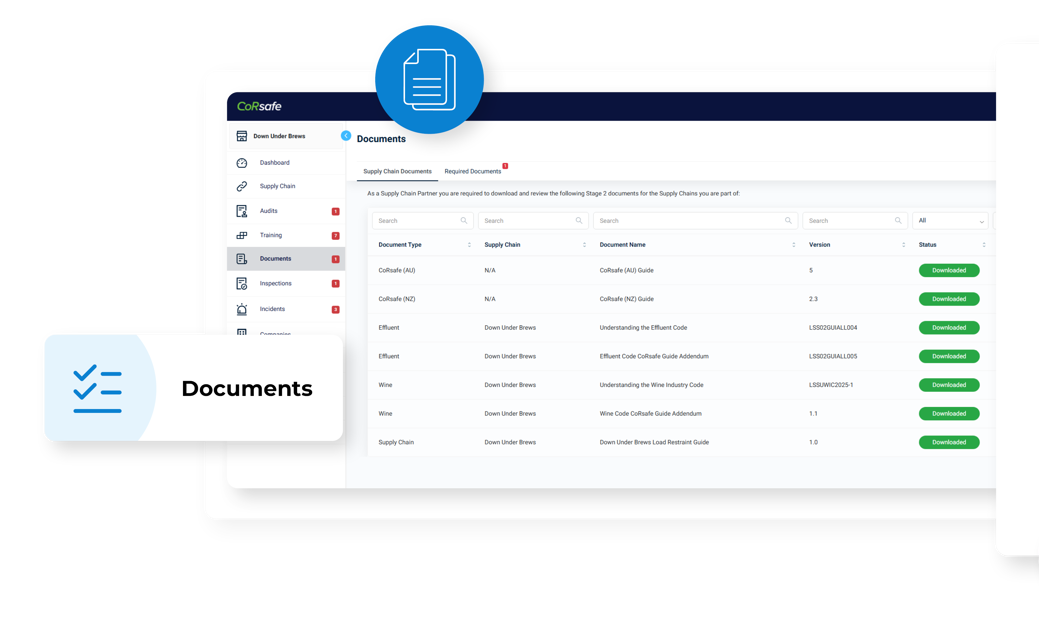The height and width of the screenshot is (642, 1039).
Task: Click the Inspections sidebar icon
Action: pos(242,284)
